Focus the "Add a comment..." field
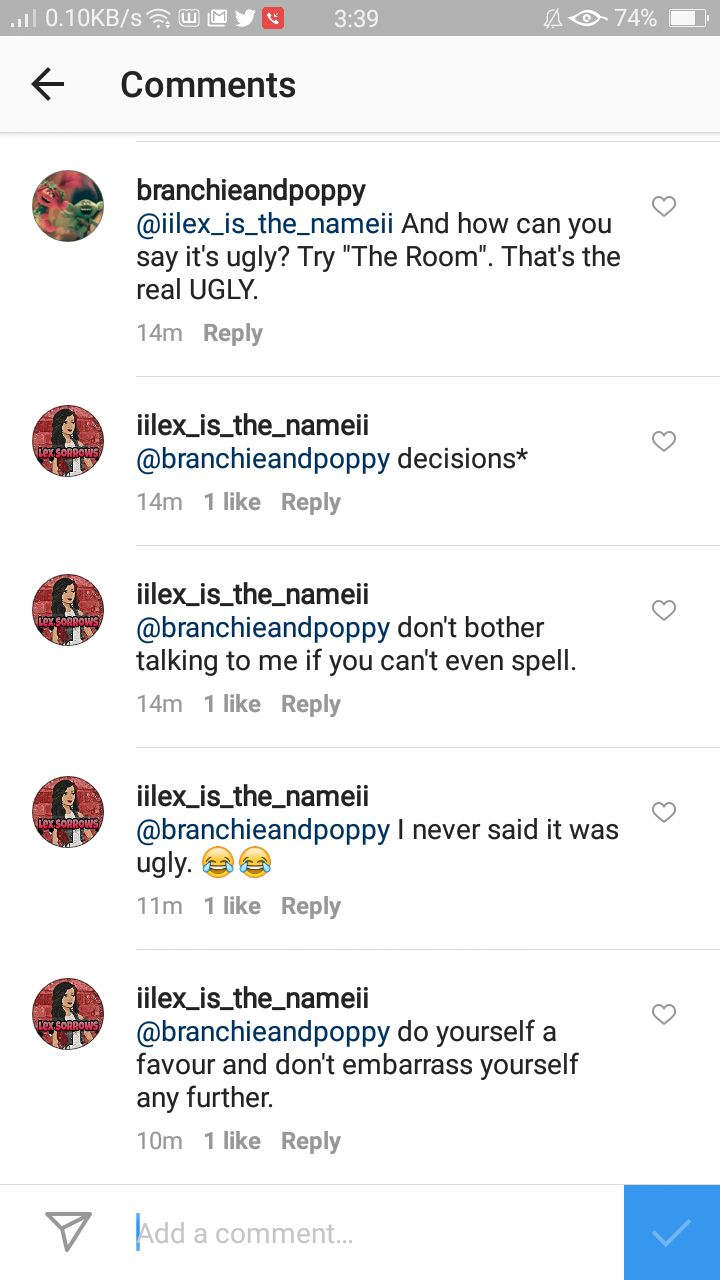Viewport: 720px width, 1280px height. coord(378,1233)
